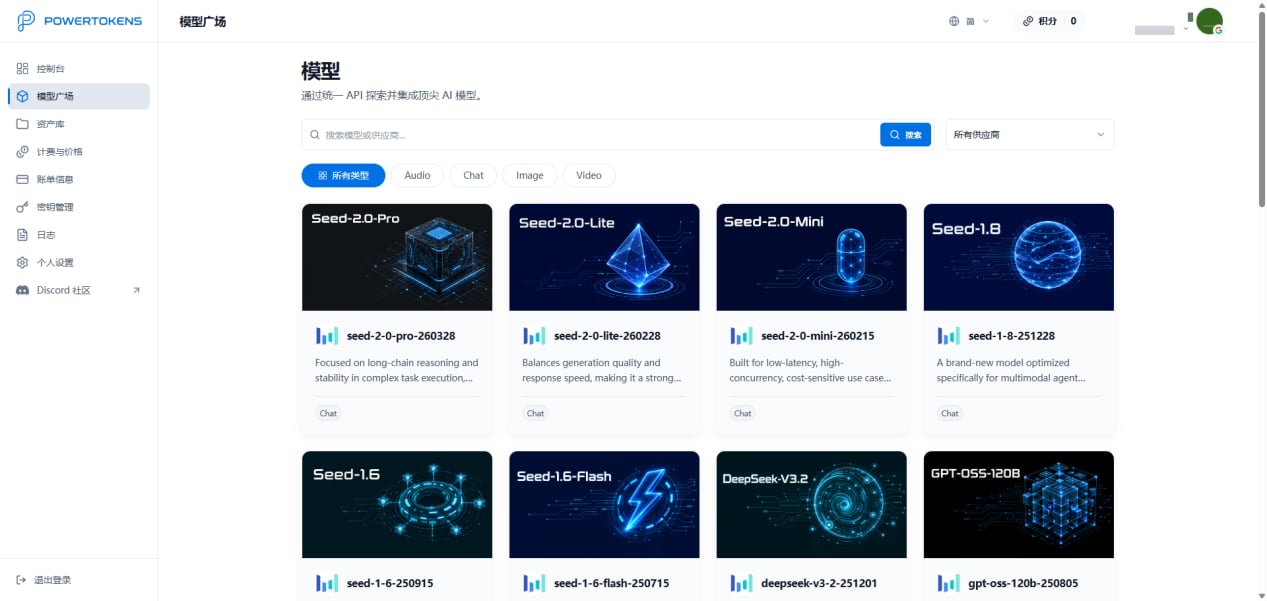Open the 账单信息 card icon

(x=22, y=179)
